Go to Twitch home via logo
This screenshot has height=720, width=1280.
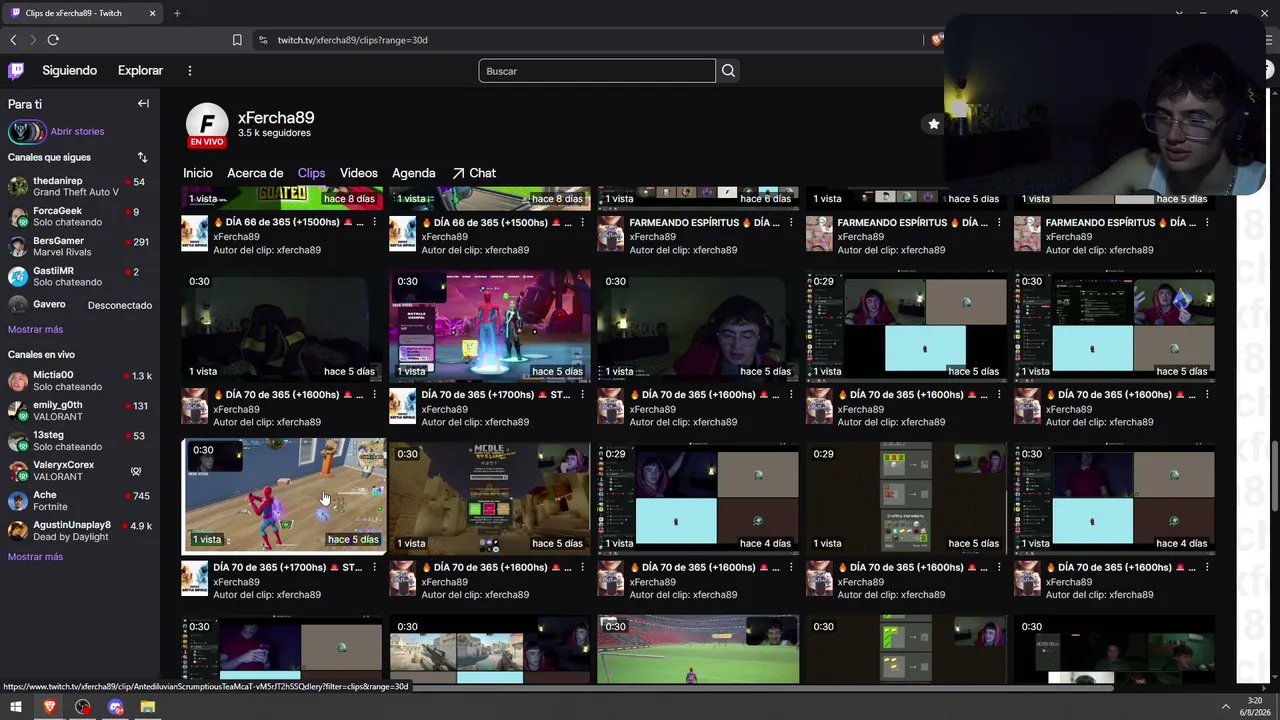click(x=16, y=70)
